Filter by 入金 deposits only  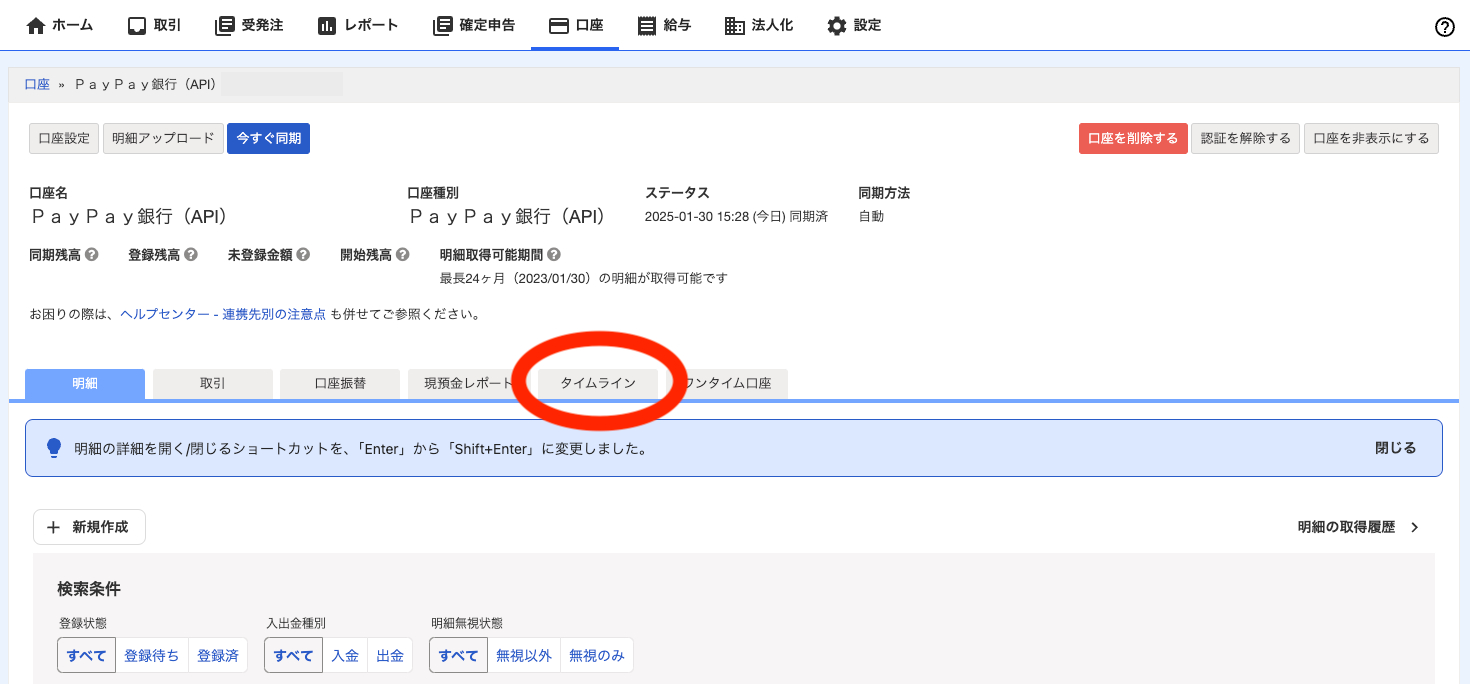point(345,655)
